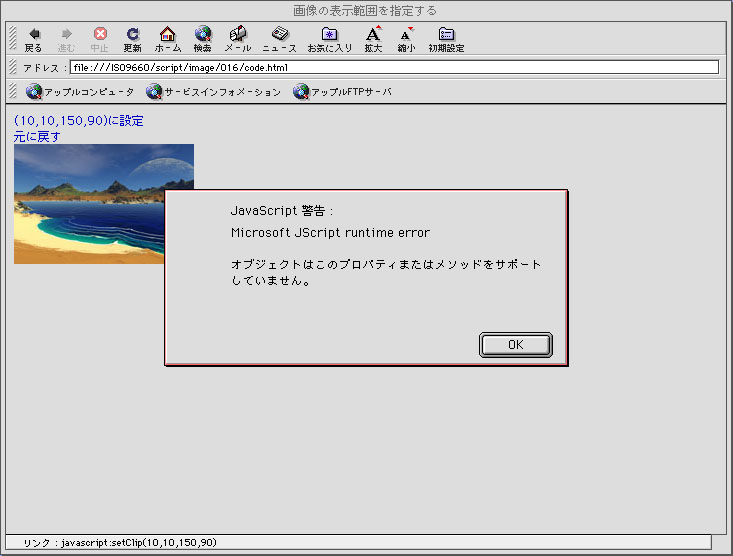
Task: Click the オブジェクトはこのプロパティ error message text
Action: pyautogui.click(x=386, y=272)
